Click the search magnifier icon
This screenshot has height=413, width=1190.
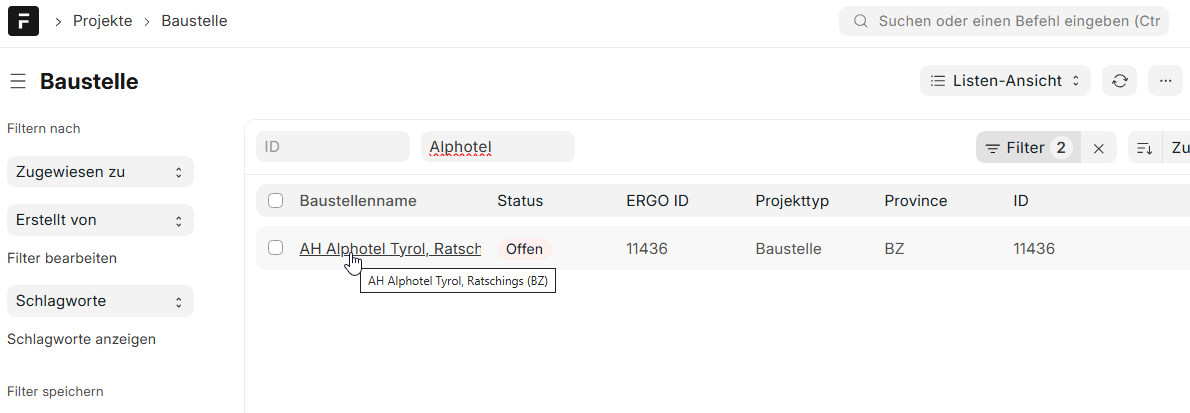point(859,21)
